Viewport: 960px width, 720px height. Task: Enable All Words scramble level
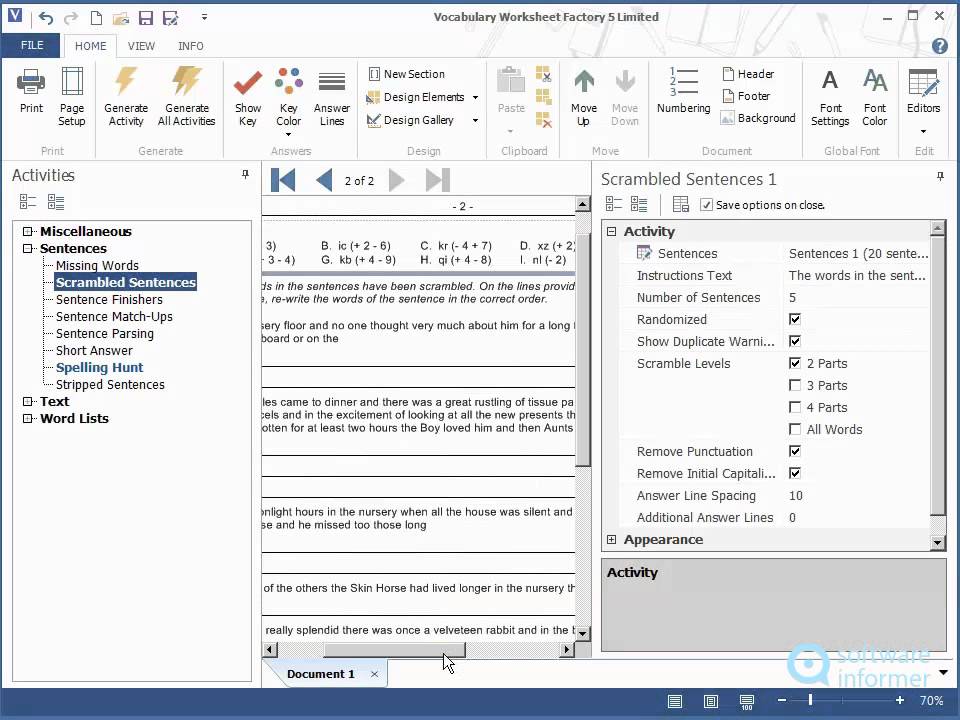pos(795,429)
